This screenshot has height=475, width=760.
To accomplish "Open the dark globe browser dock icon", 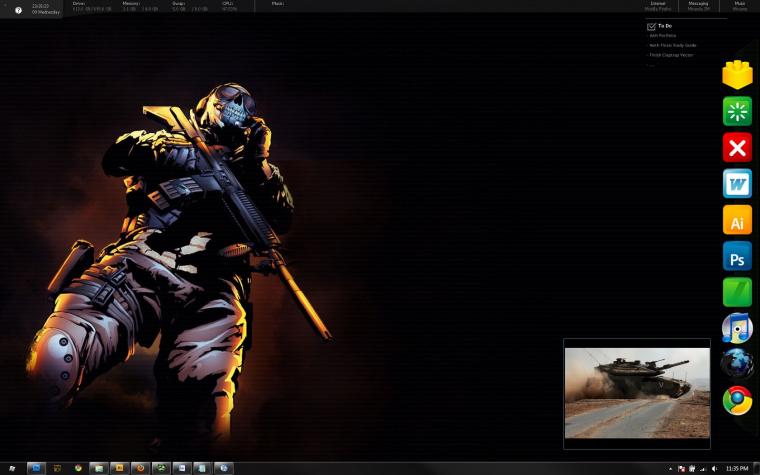I will 737,364.
